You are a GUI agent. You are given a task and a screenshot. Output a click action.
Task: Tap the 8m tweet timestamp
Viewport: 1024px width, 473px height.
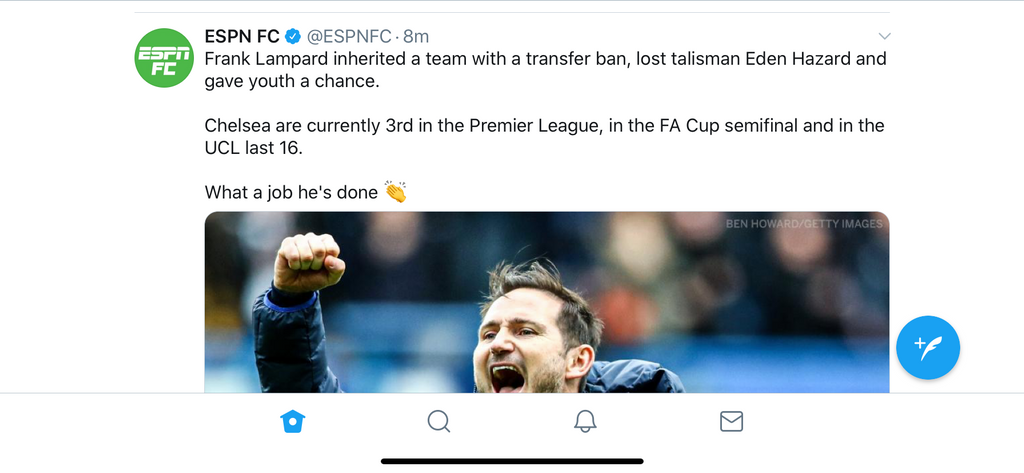tap(416, 36)
